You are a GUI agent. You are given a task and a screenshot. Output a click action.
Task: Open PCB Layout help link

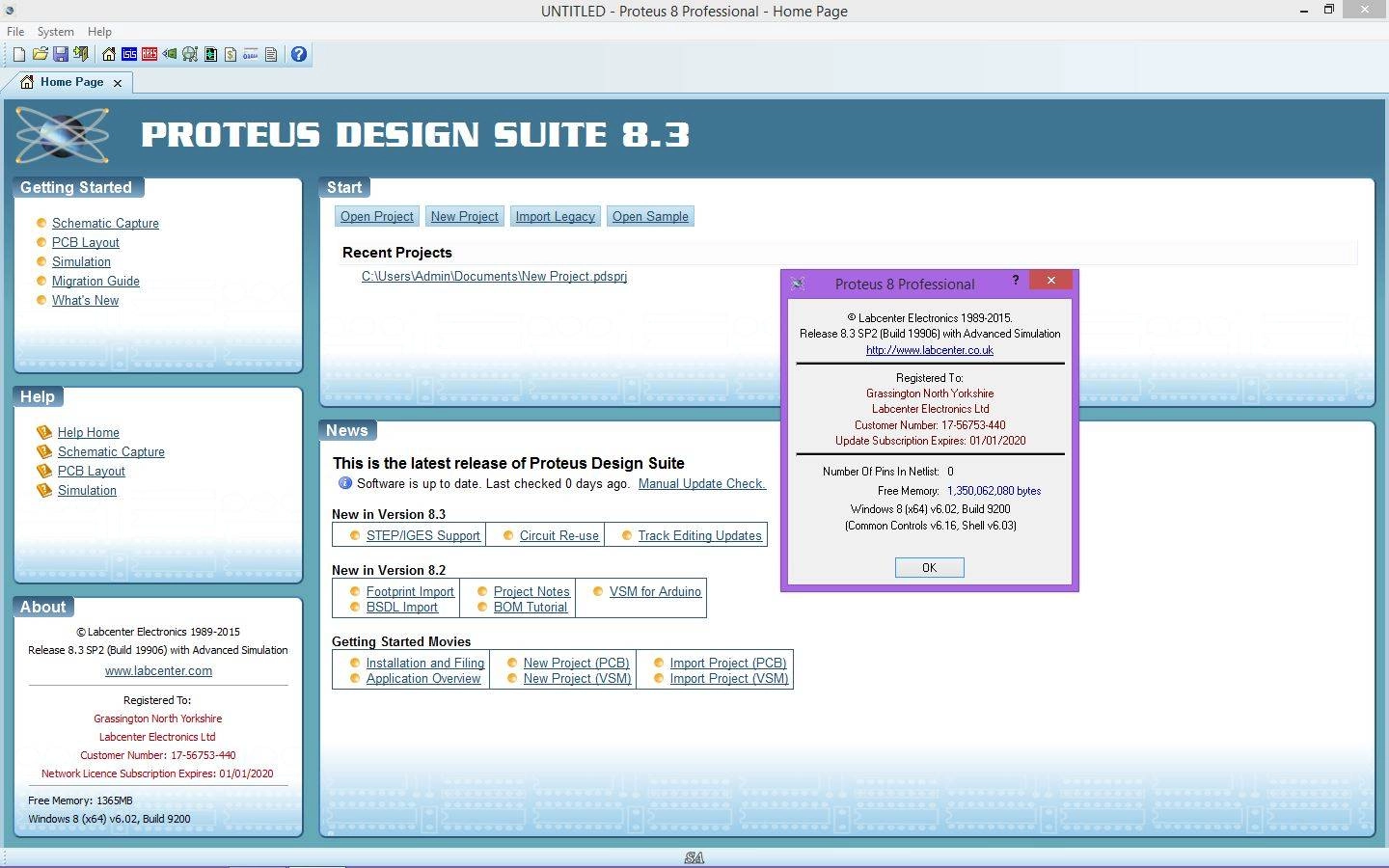tap(91, 471)
